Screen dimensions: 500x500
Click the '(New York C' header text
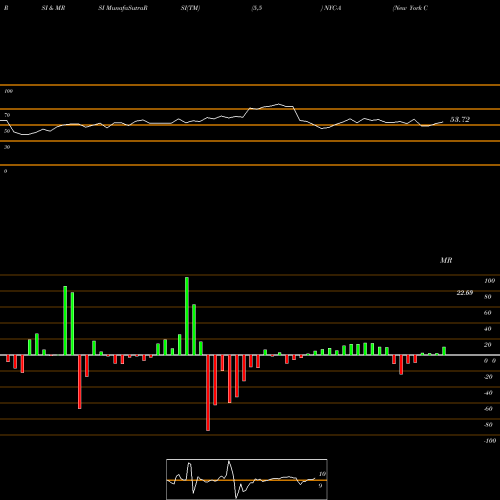pyautogui.click(x=410, y=8)
